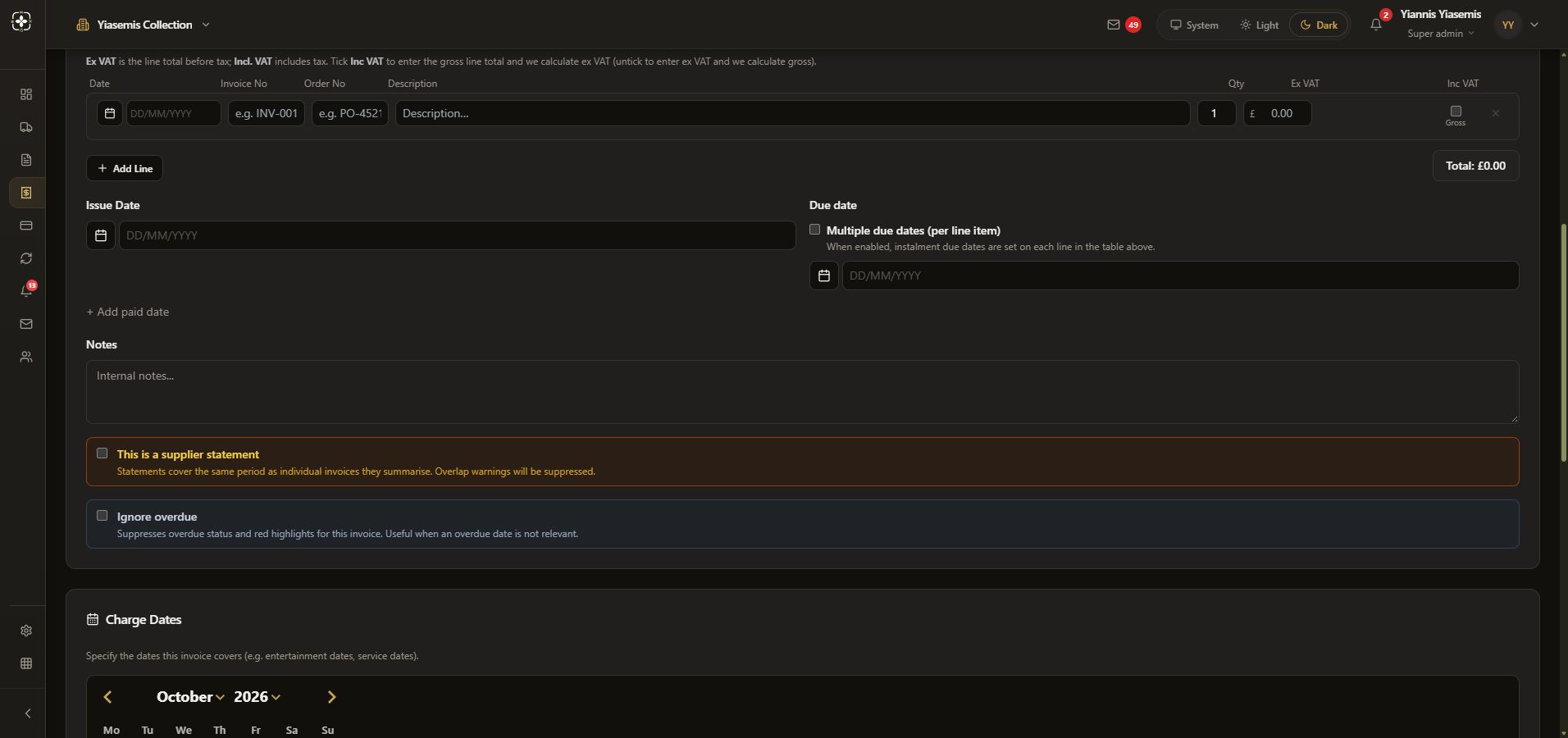Open sidebar notifications bell with 13 badge
The width and height of the screenshot is (1568, 738).
[26, 290]
